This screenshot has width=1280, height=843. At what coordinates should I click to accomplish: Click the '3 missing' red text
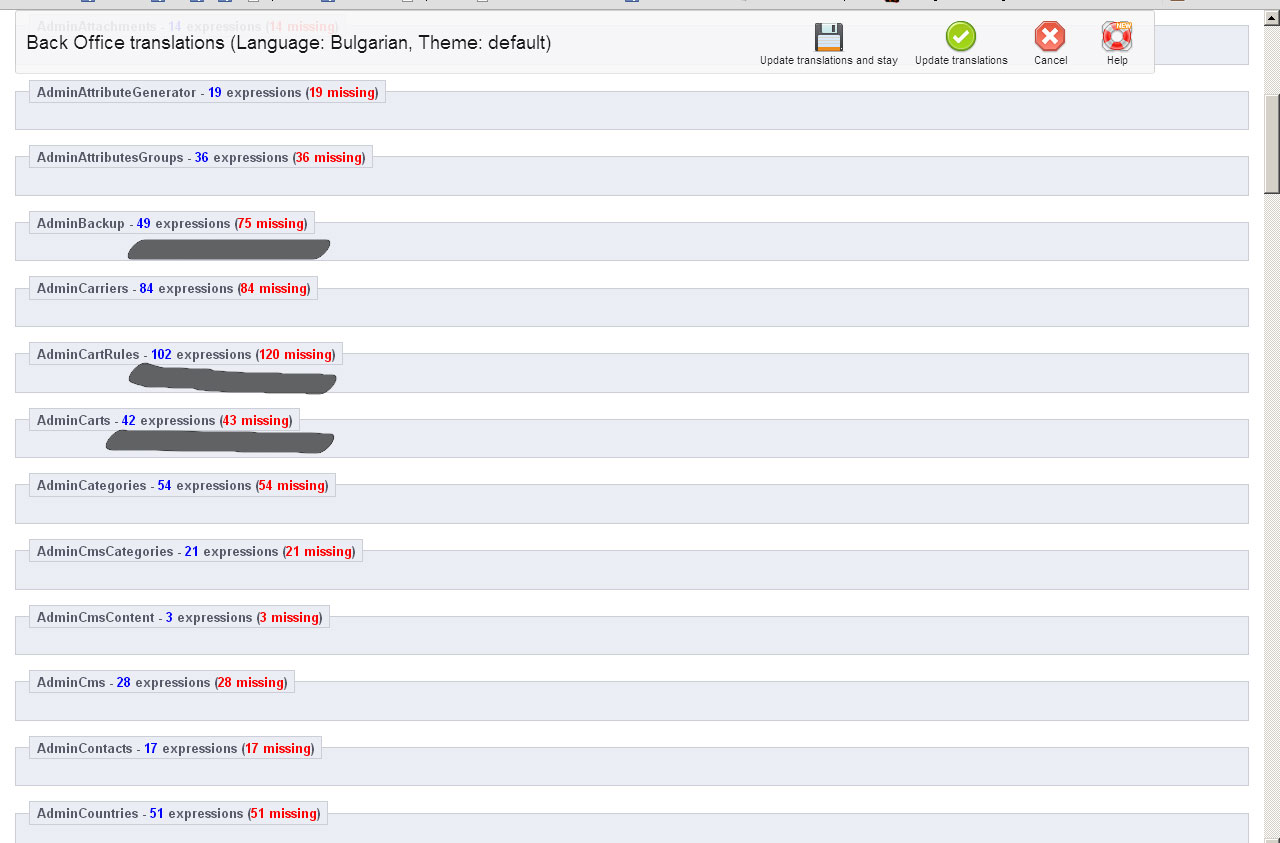click(x=289, y=617)
